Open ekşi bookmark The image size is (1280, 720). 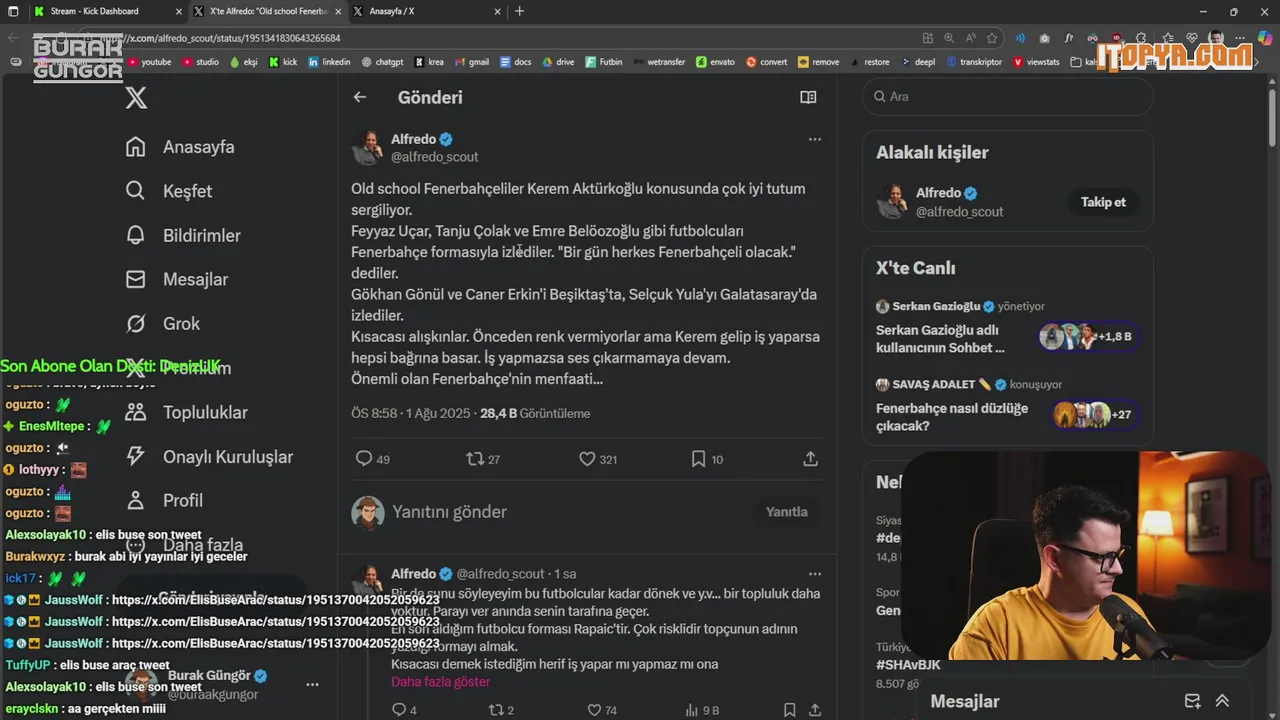(x=243, y=62)
